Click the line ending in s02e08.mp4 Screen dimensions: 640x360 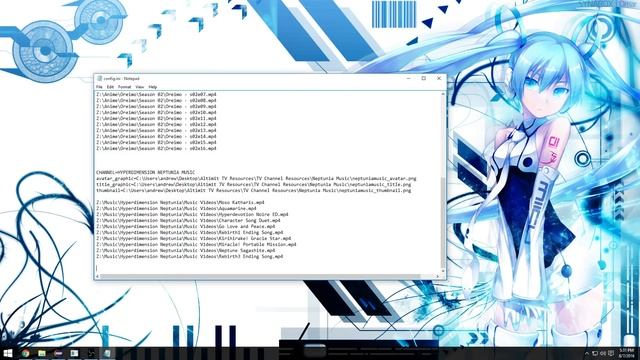[156, 100]
